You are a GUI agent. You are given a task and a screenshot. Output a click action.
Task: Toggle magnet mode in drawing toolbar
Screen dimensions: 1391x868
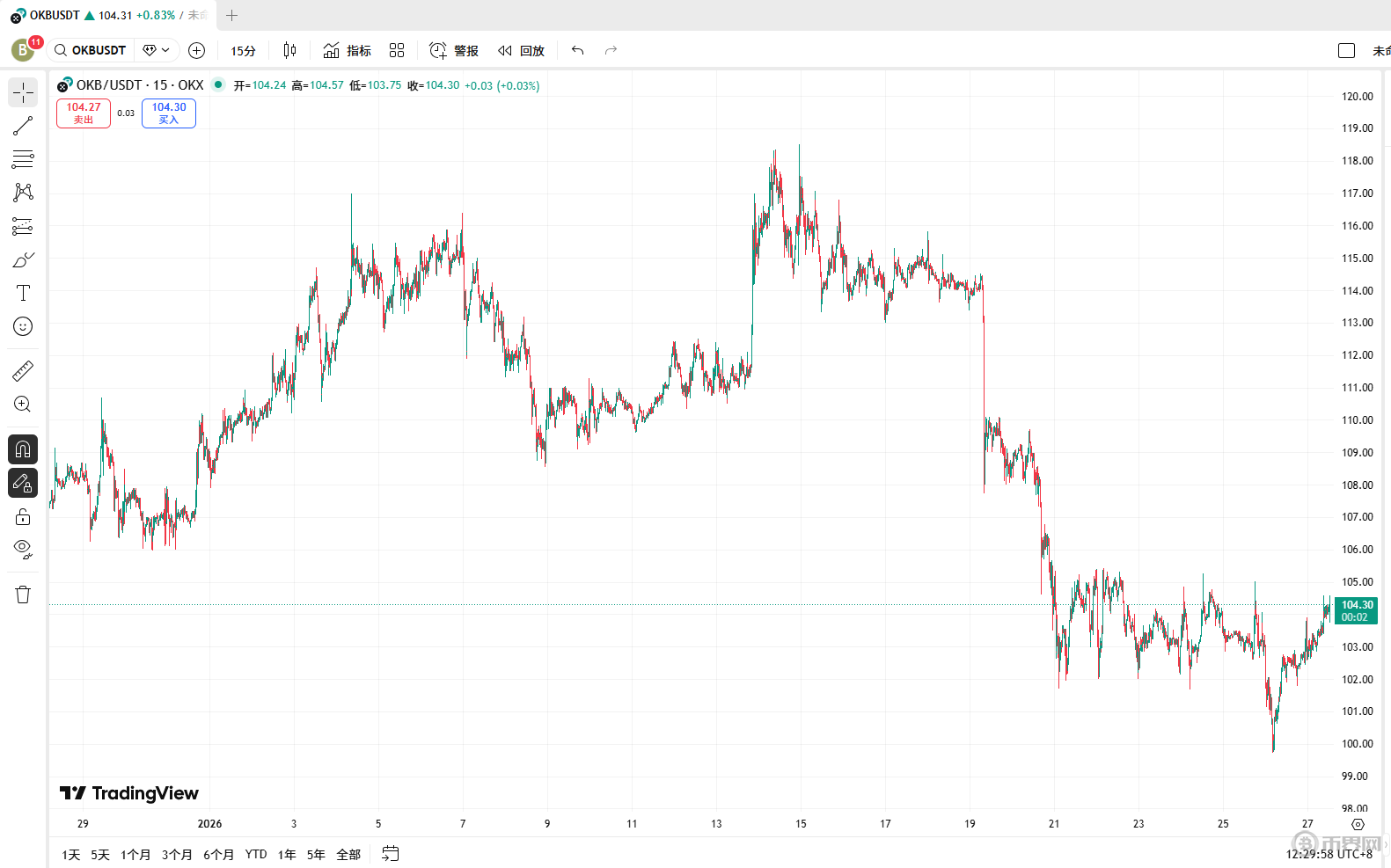click(x=23, y=449)
